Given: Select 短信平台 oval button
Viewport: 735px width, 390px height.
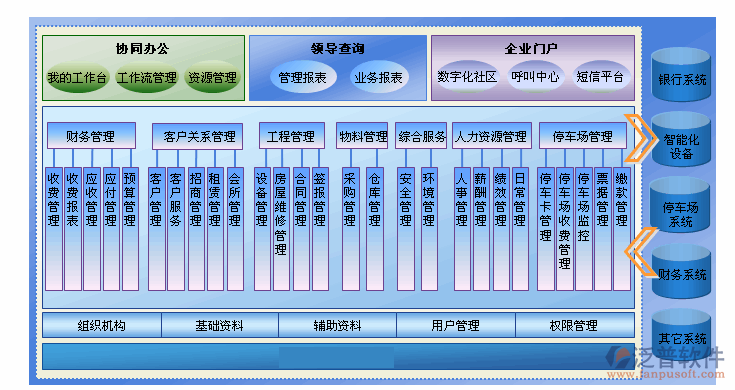Looking at the screenshot, I should [600, 76].
